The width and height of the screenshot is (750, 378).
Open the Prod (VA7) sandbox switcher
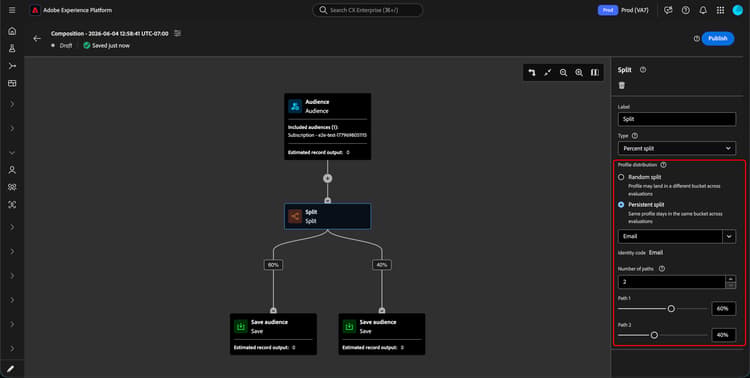634,10
